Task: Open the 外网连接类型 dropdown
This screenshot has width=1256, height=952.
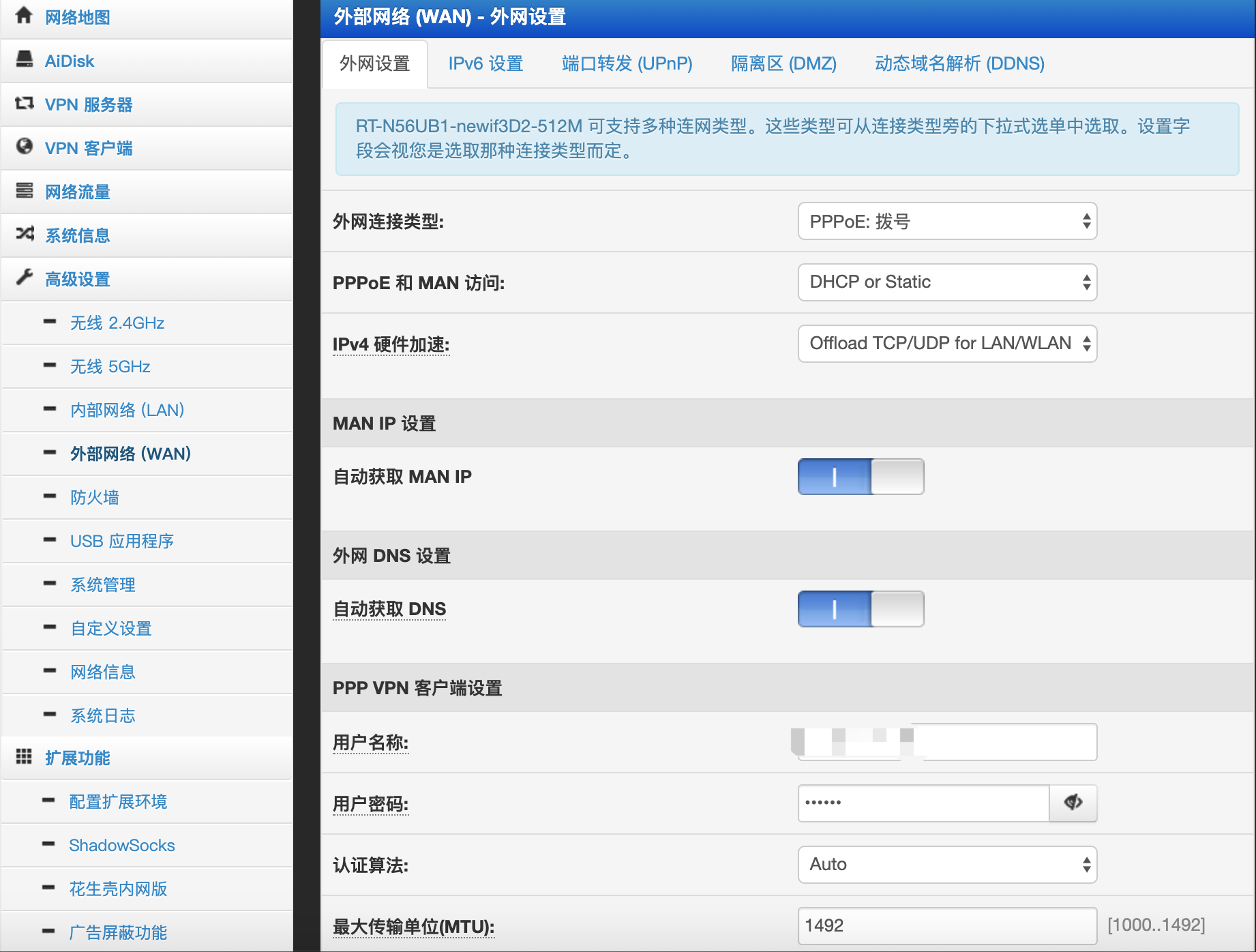Action: click(x=946, y=221)
